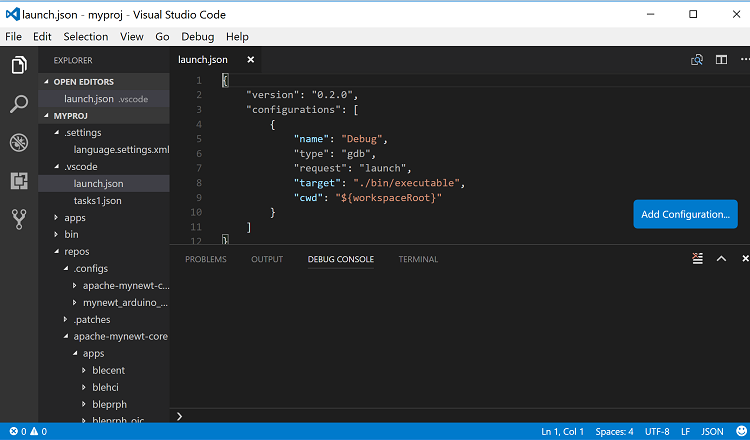Expand the apps folder
Image resolution: width=750 pixels, height=440 pixels.
[x=74, y=217]
